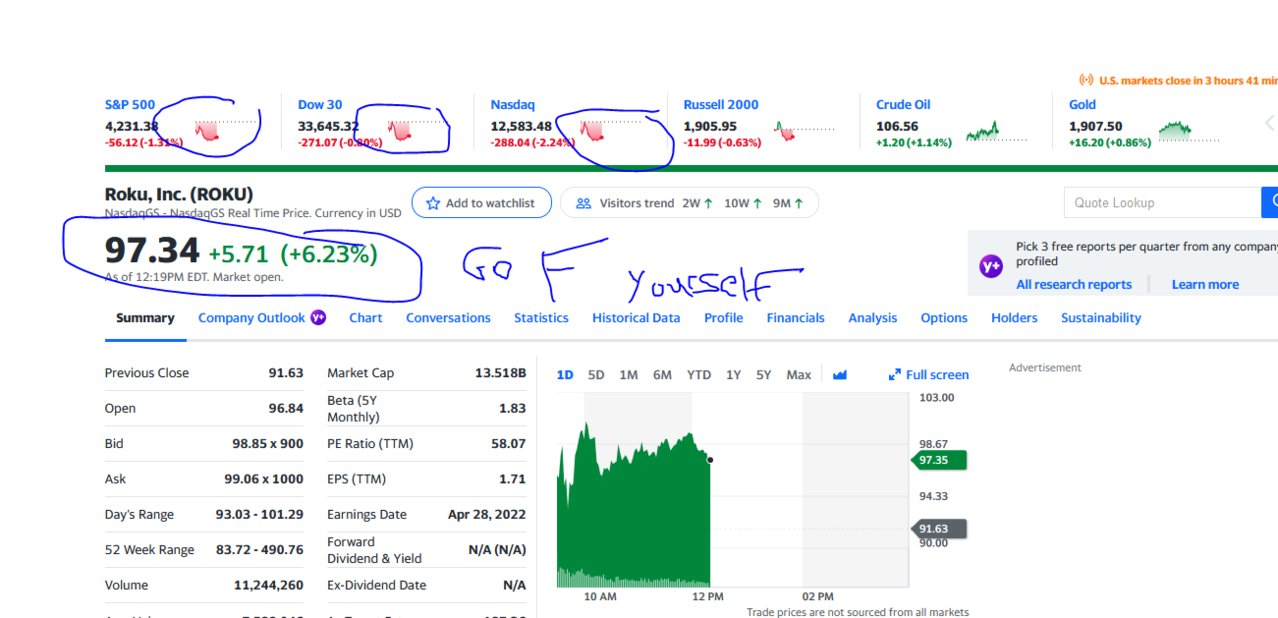Switch chart to 1Y range

(733, 375)
